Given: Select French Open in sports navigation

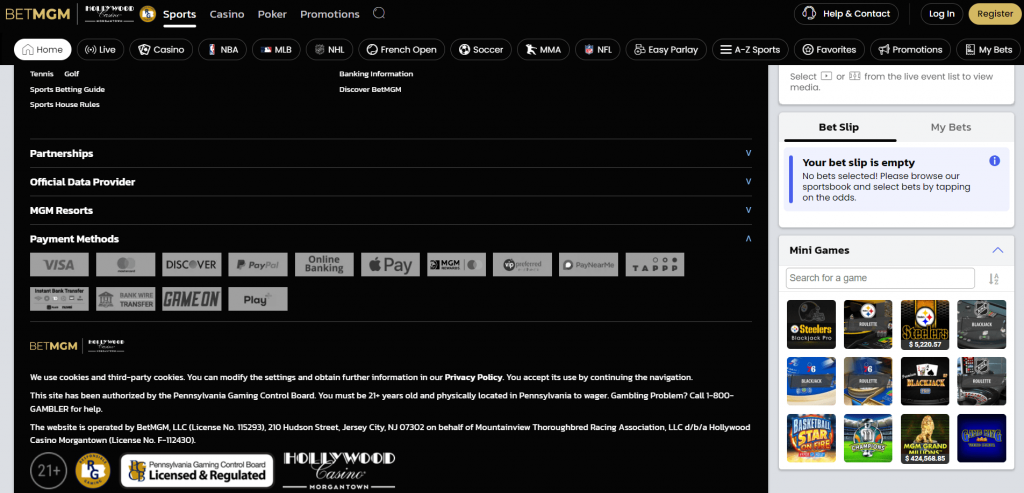Looking at the screenshot, I should [399, 49].
